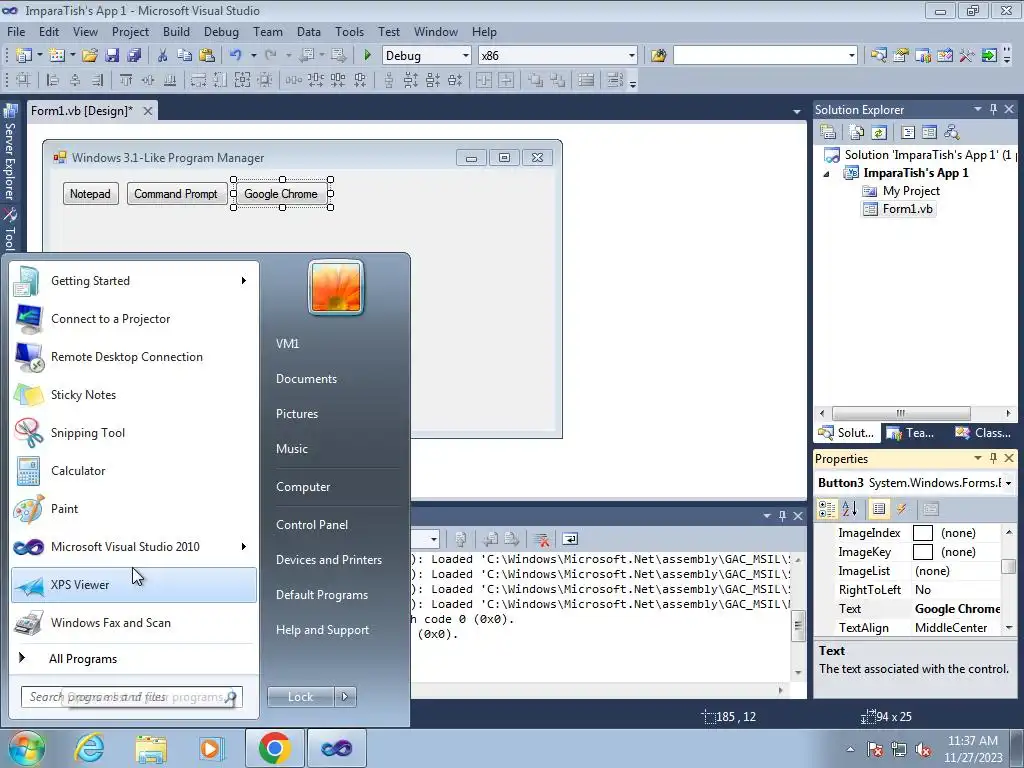Launch XPS Viewer from Start menu

click(134, 585)
